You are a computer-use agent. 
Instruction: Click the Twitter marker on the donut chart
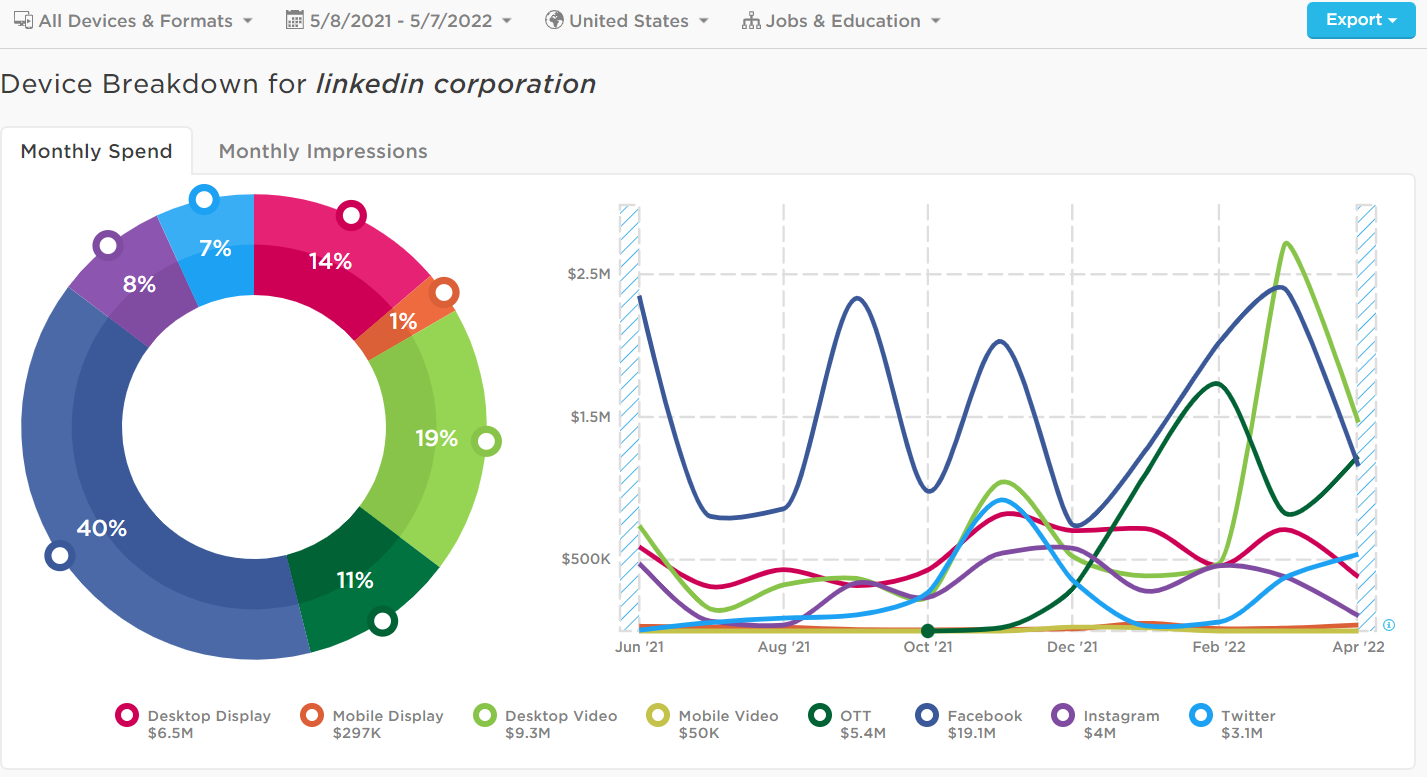coord(204,199)
